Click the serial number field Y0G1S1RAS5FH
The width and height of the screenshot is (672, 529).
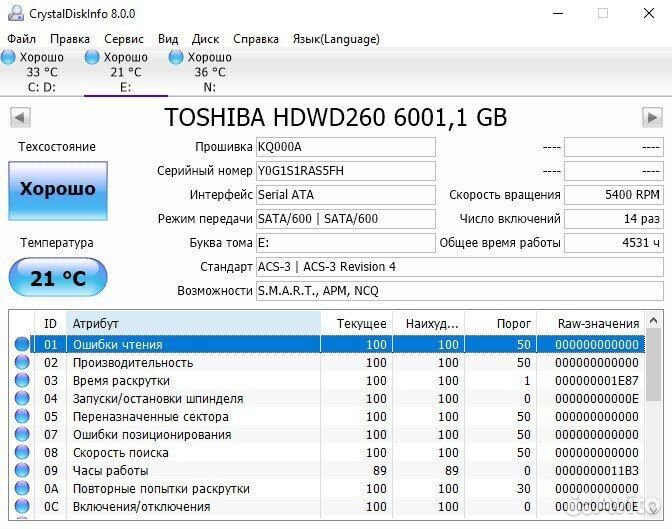click(345, 171)
